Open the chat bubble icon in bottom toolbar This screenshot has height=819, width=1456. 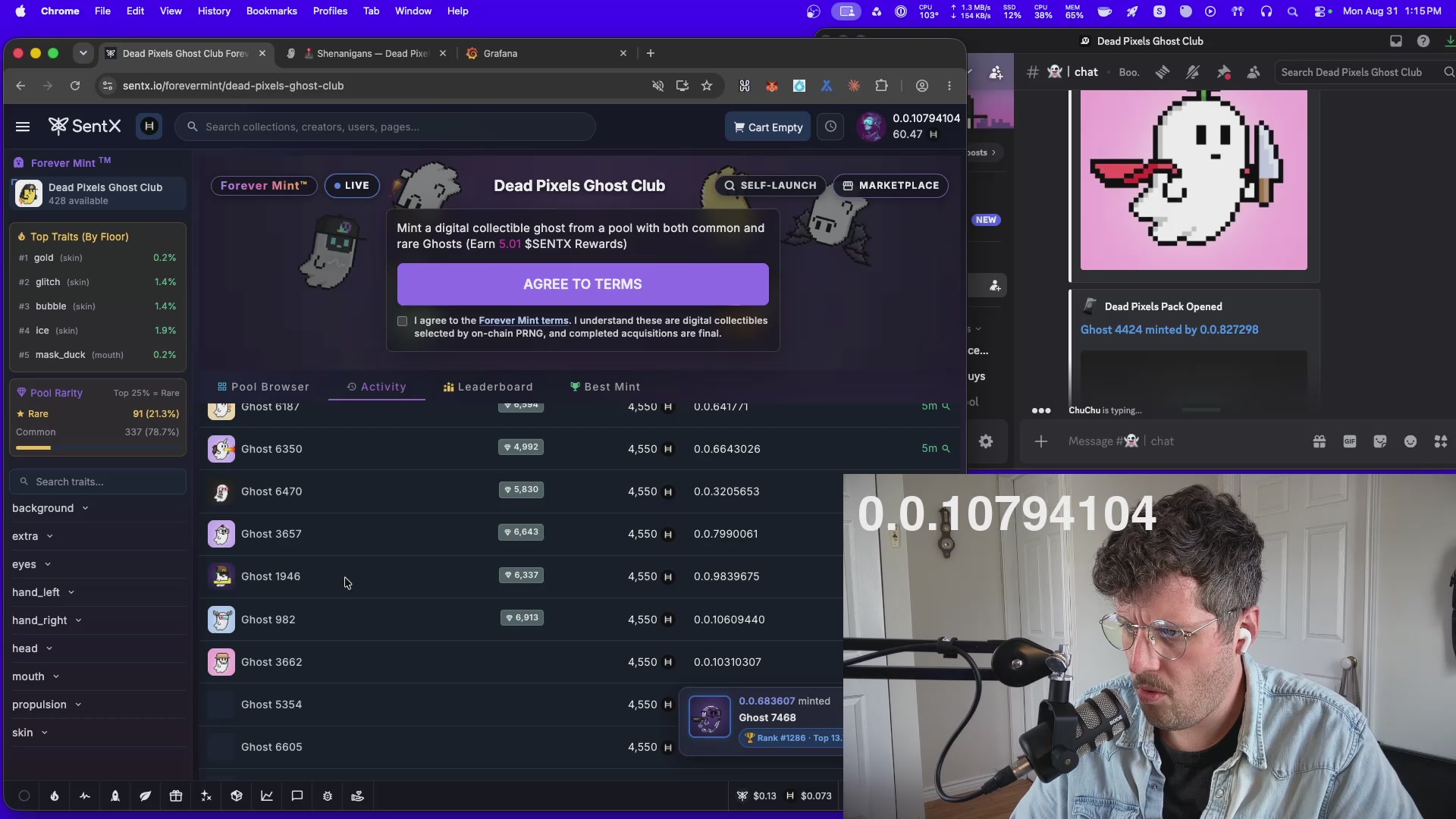(297, 796)
